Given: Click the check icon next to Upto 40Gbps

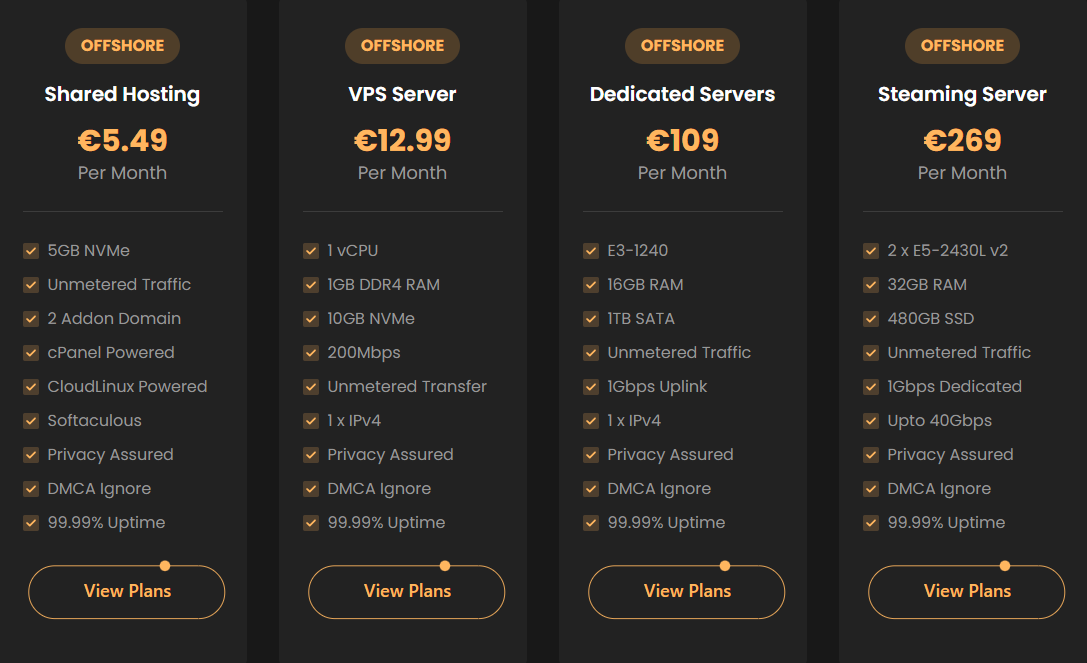Looking at the screenshot, I should click(871, 421).
